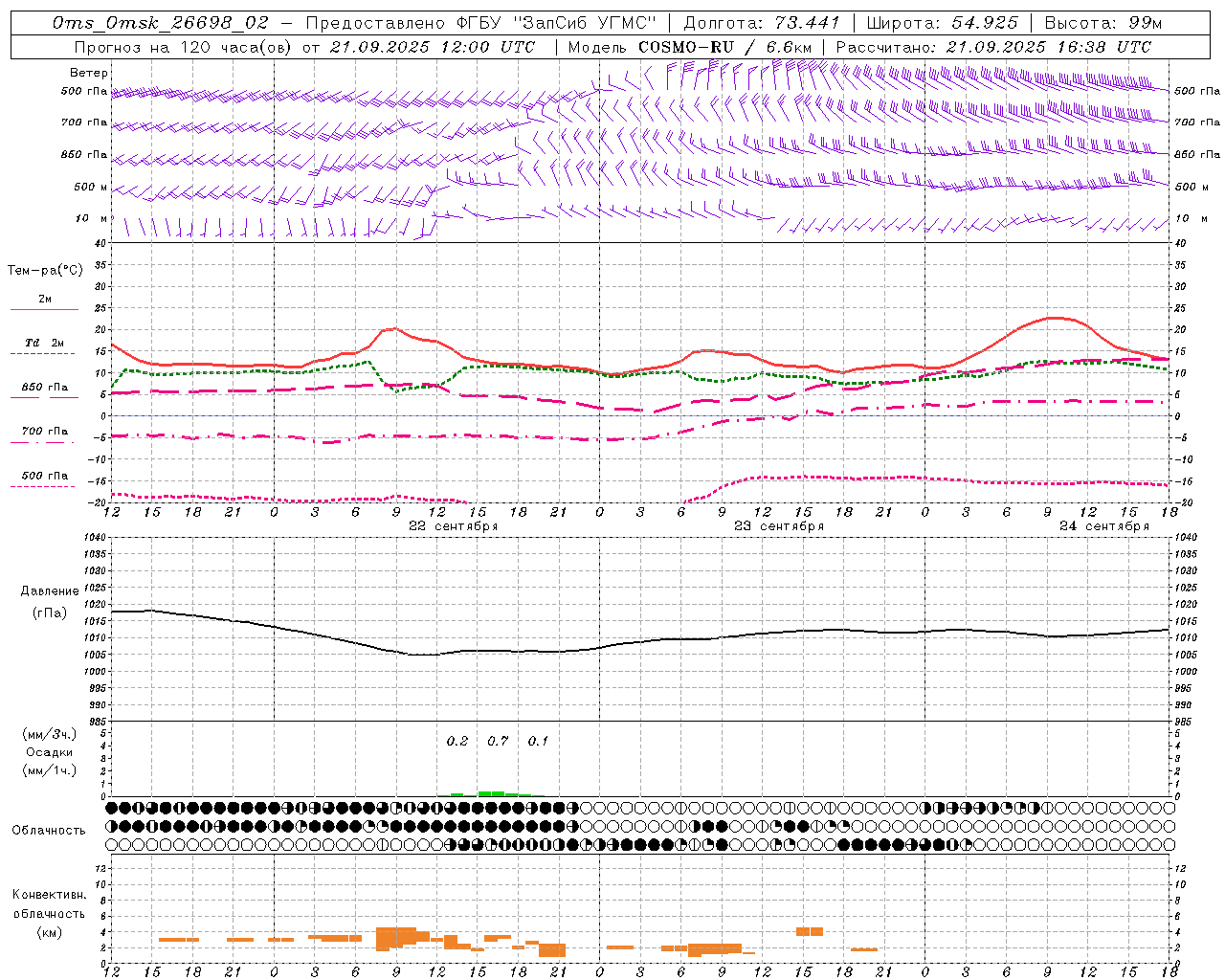Click the (мм/1ч.) precipitation unit label
The width and height of the screenshot is (1225, 980).
(49, 770)
